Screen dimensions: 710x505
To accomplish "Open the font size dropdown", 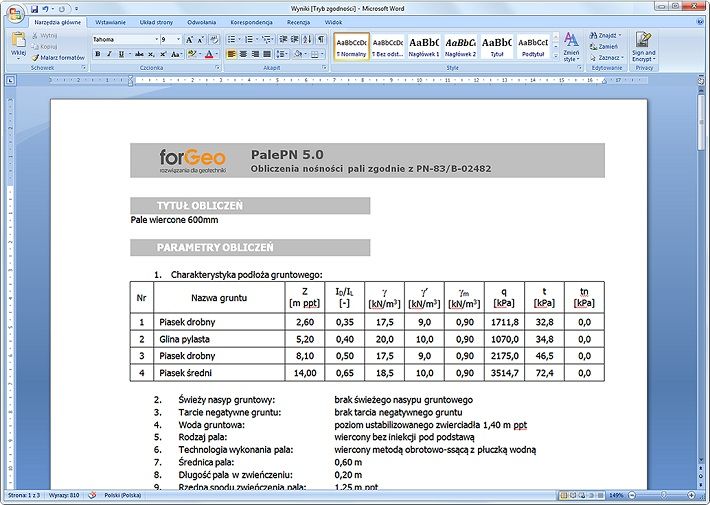I will (x=178, y=39).
